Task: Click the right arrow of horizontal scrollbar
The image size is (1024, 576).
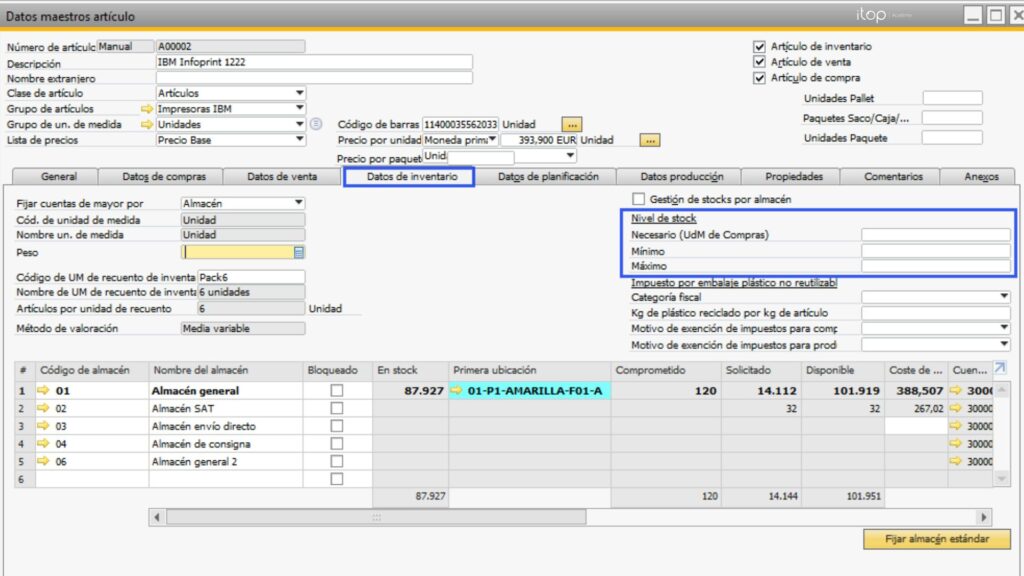Action: tap(984, 517)
